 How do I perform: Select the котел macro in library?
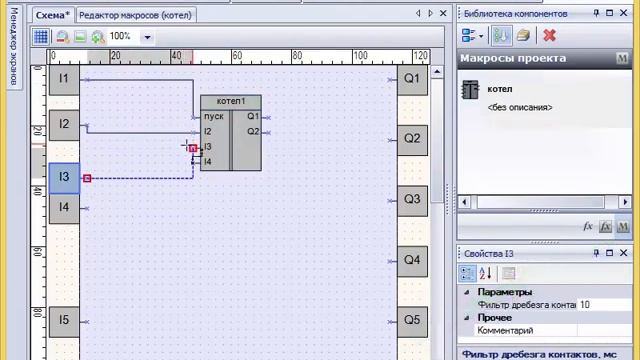[544, 97]
